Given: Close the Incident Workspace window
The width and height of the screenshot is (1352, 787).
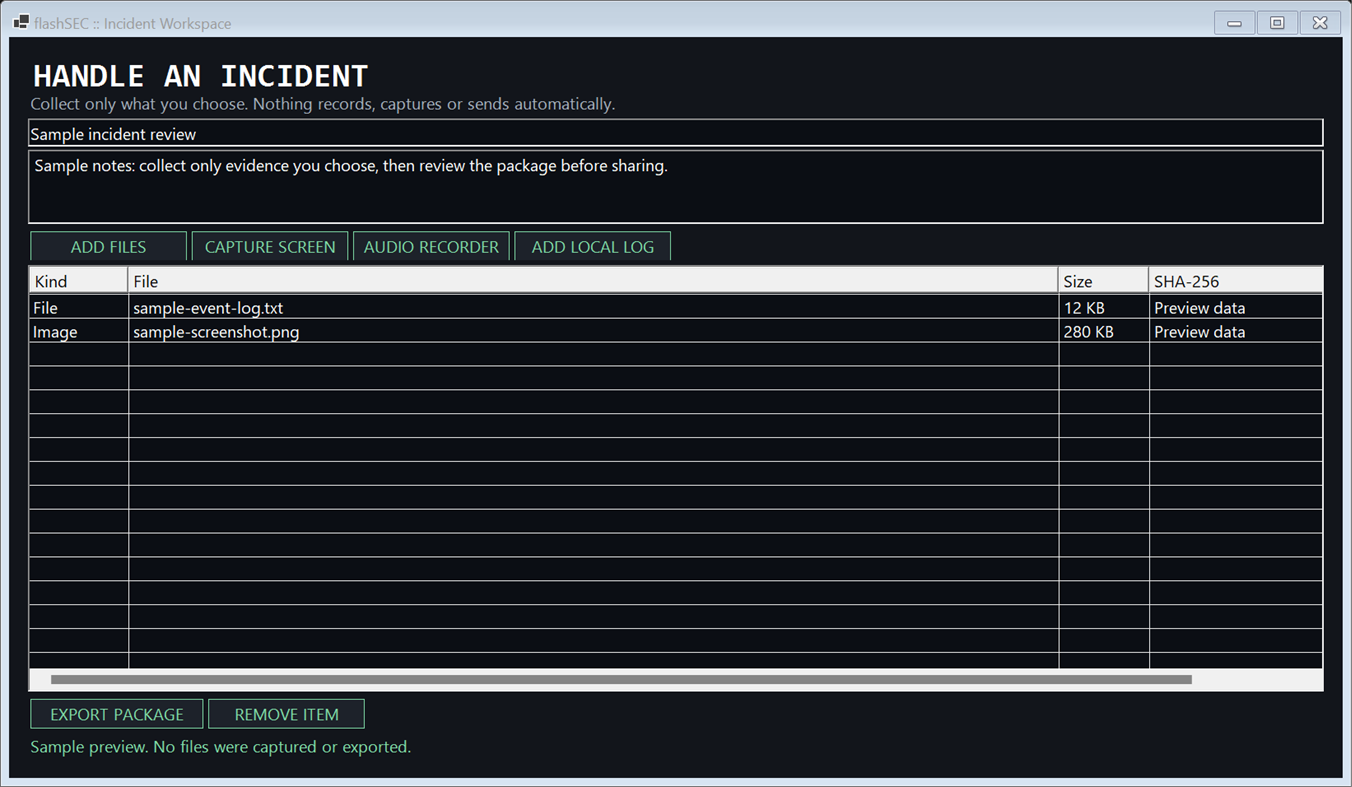Looking at the screenshot, I should pyautogui.click(x=1320, y=23).
